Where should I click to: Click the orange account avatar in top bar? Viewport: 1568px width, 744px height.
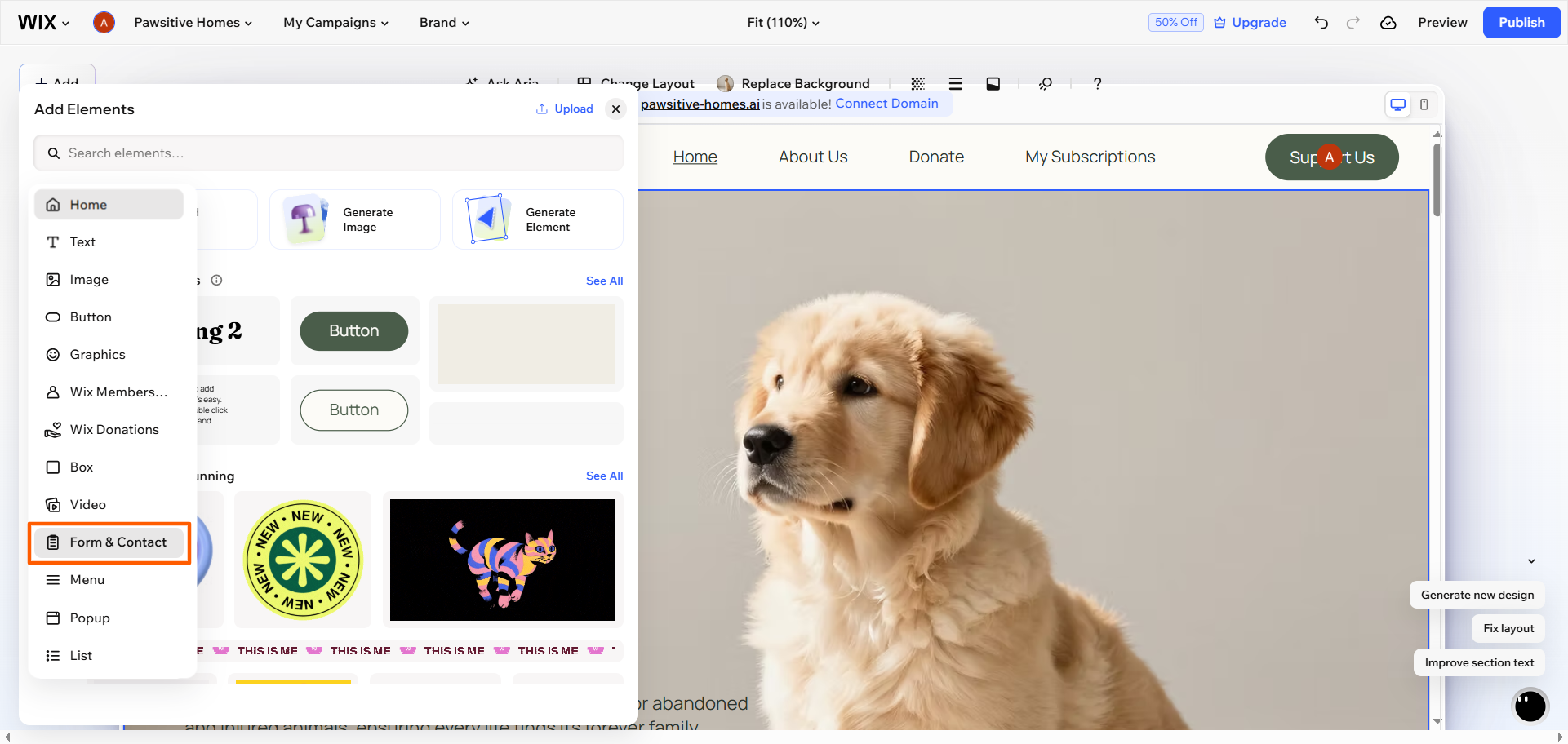(x=104, y=23)
